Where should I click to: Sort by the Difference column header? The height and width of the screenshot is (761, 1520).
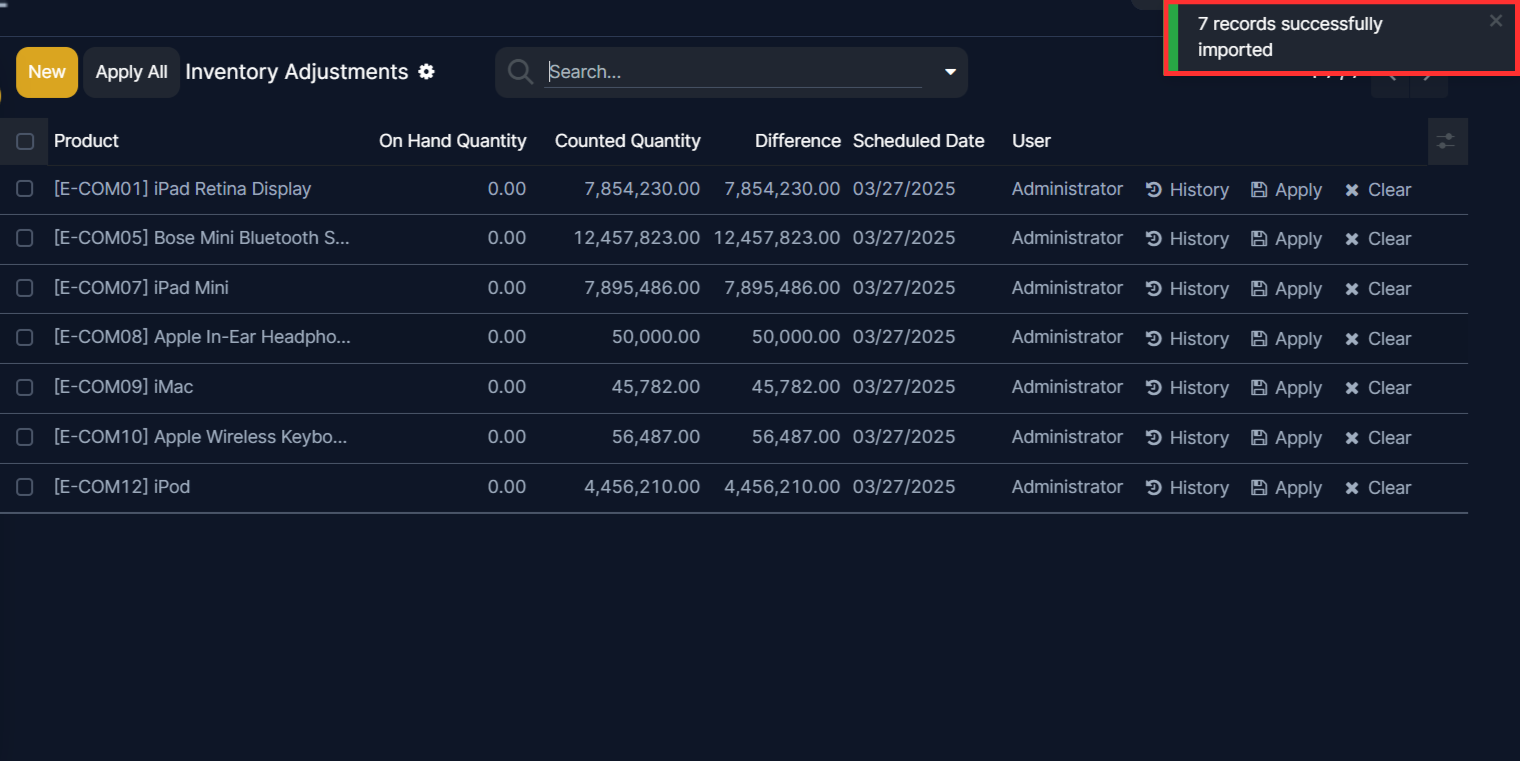click(x=797, y=141)
